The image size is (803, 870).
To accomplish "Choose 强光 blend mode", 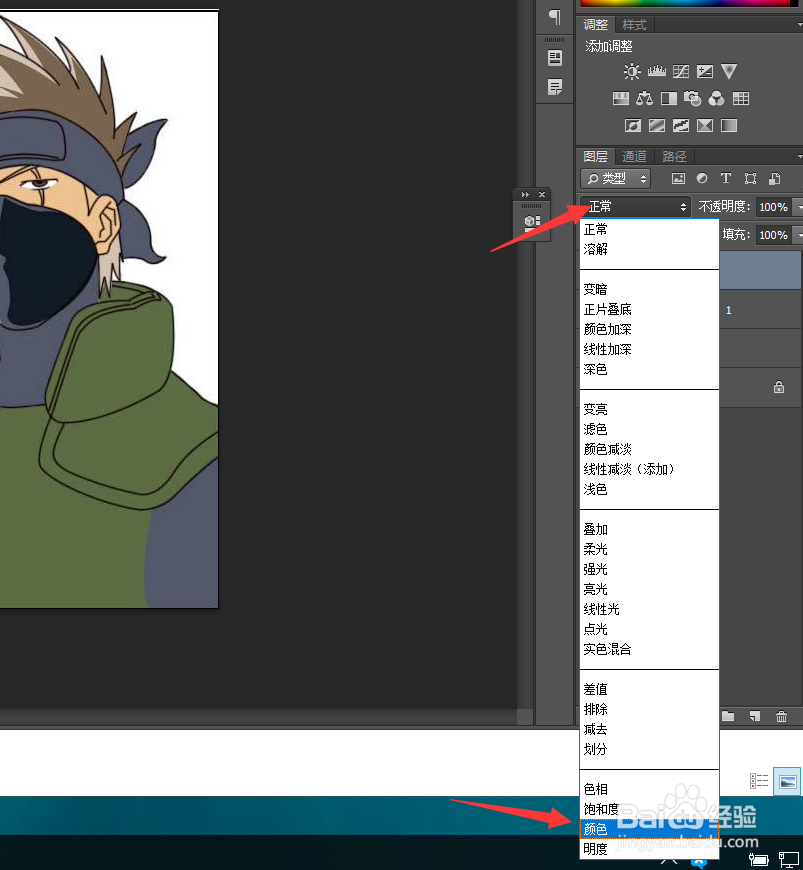I will click(x=649, y=569).
